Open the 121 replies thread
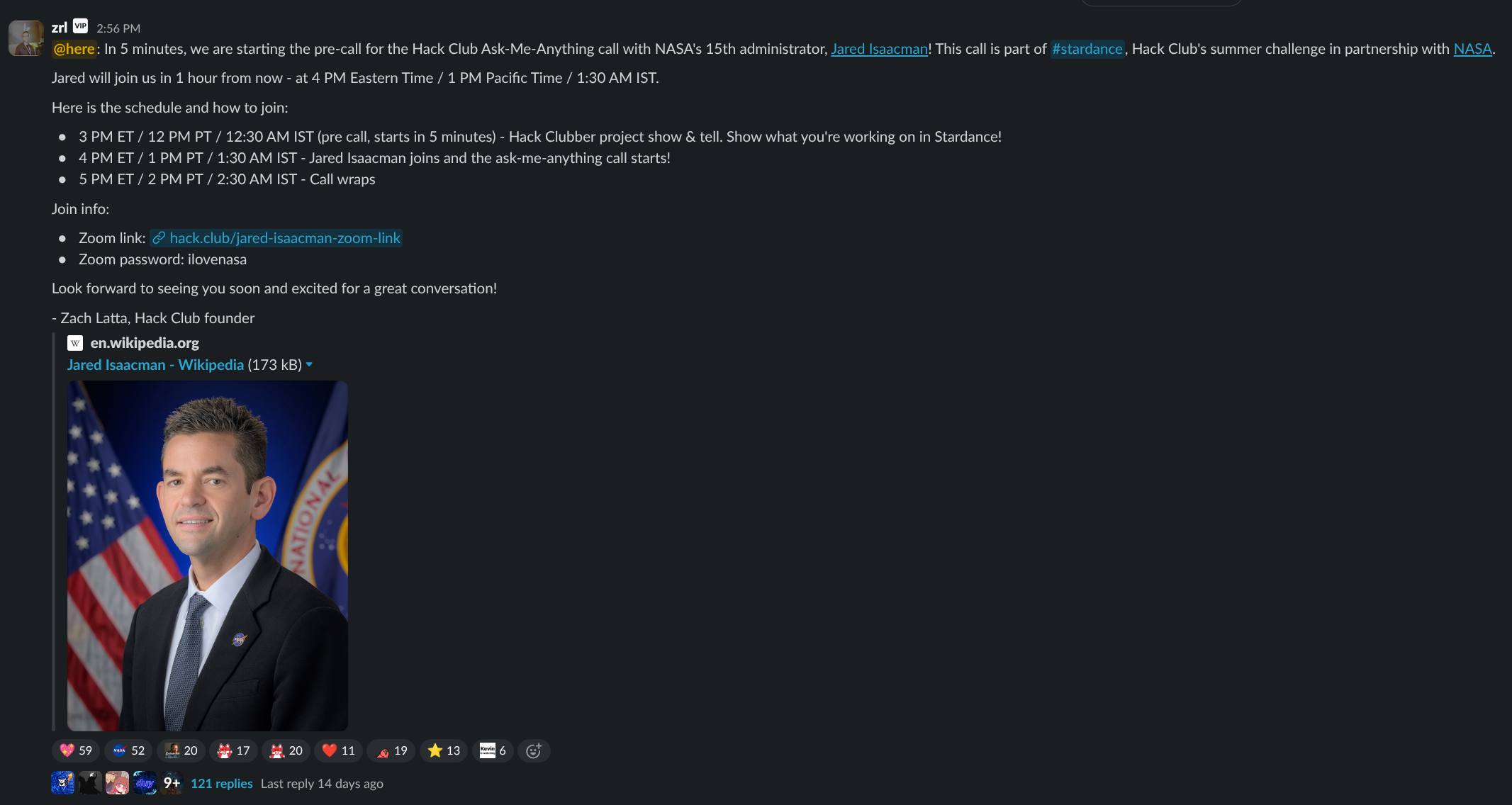1512x805 pixels. 221,783
